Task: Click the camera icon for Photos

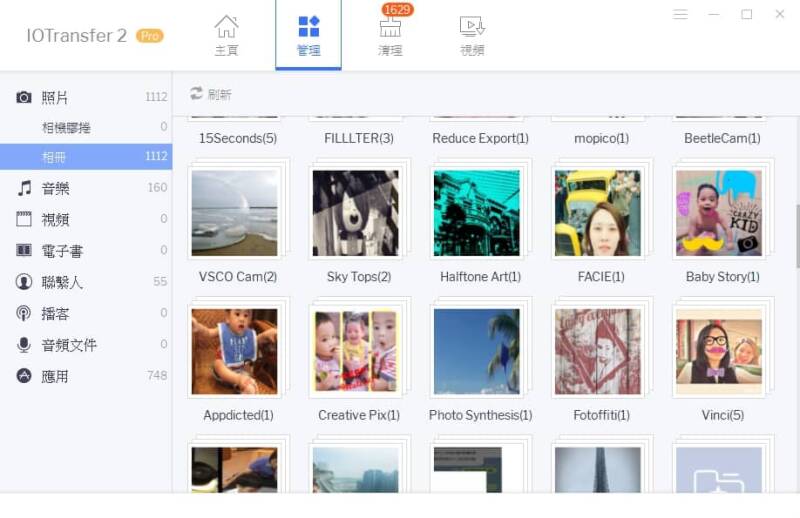Action: pos(23,97)
